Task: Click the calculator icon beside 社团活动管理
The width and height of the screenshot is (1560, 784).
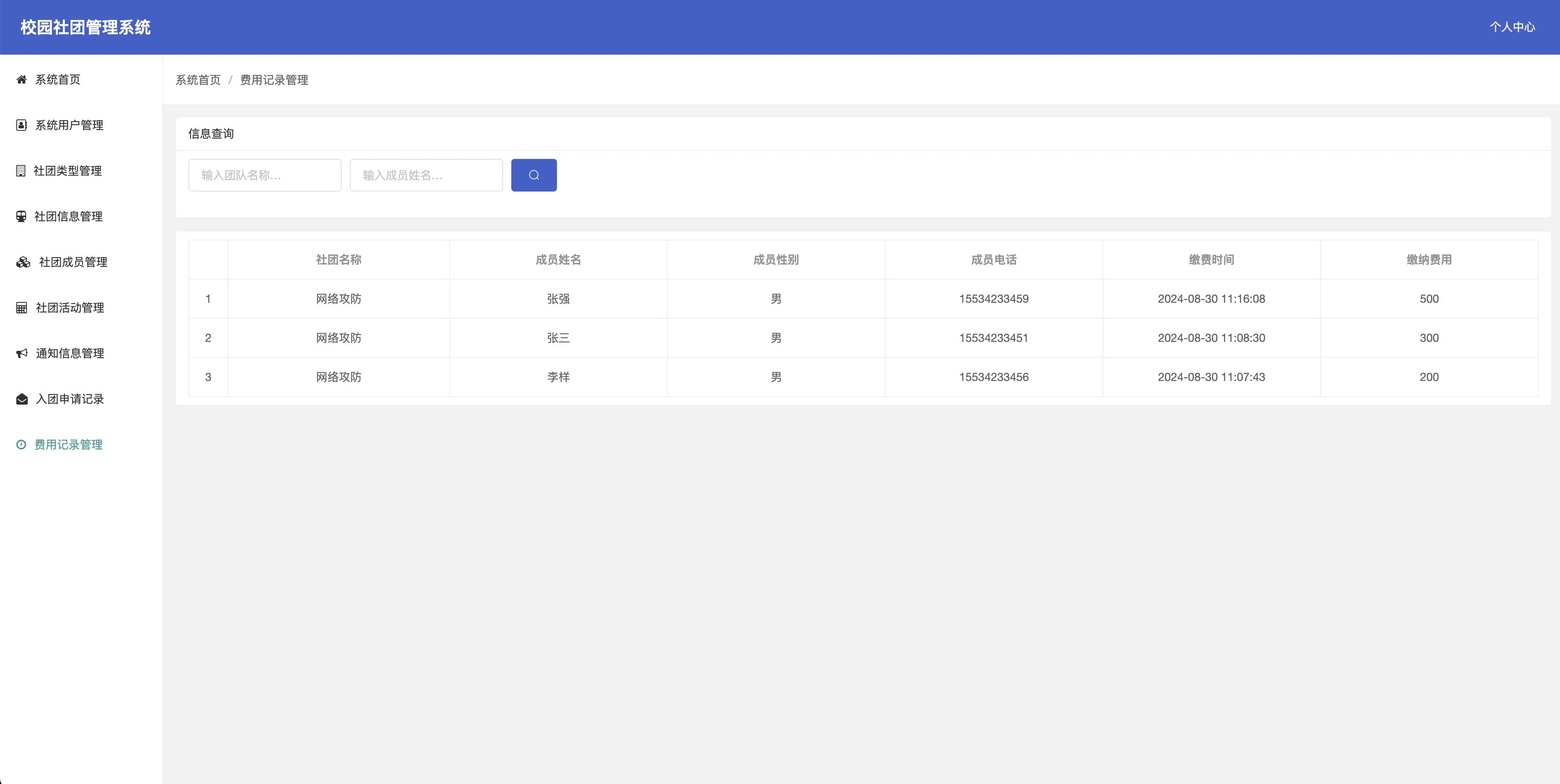Action: pos(22,308)
